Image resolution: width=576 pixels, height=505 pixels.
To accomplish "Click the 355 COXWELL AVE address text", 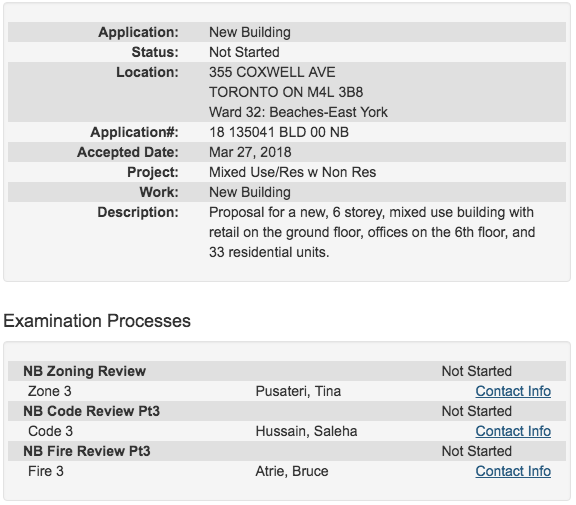I will (x=272, y=72).
